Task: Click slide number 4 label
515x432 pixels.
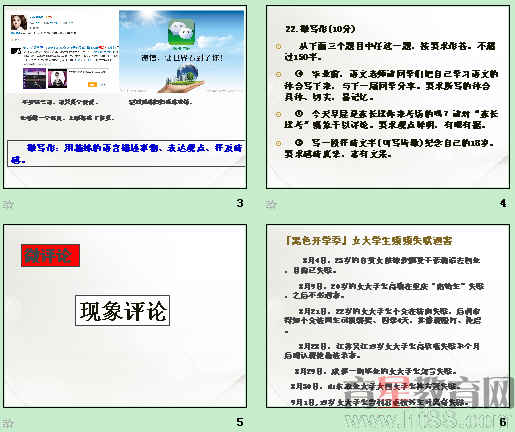Action: (x=503, y=203)
